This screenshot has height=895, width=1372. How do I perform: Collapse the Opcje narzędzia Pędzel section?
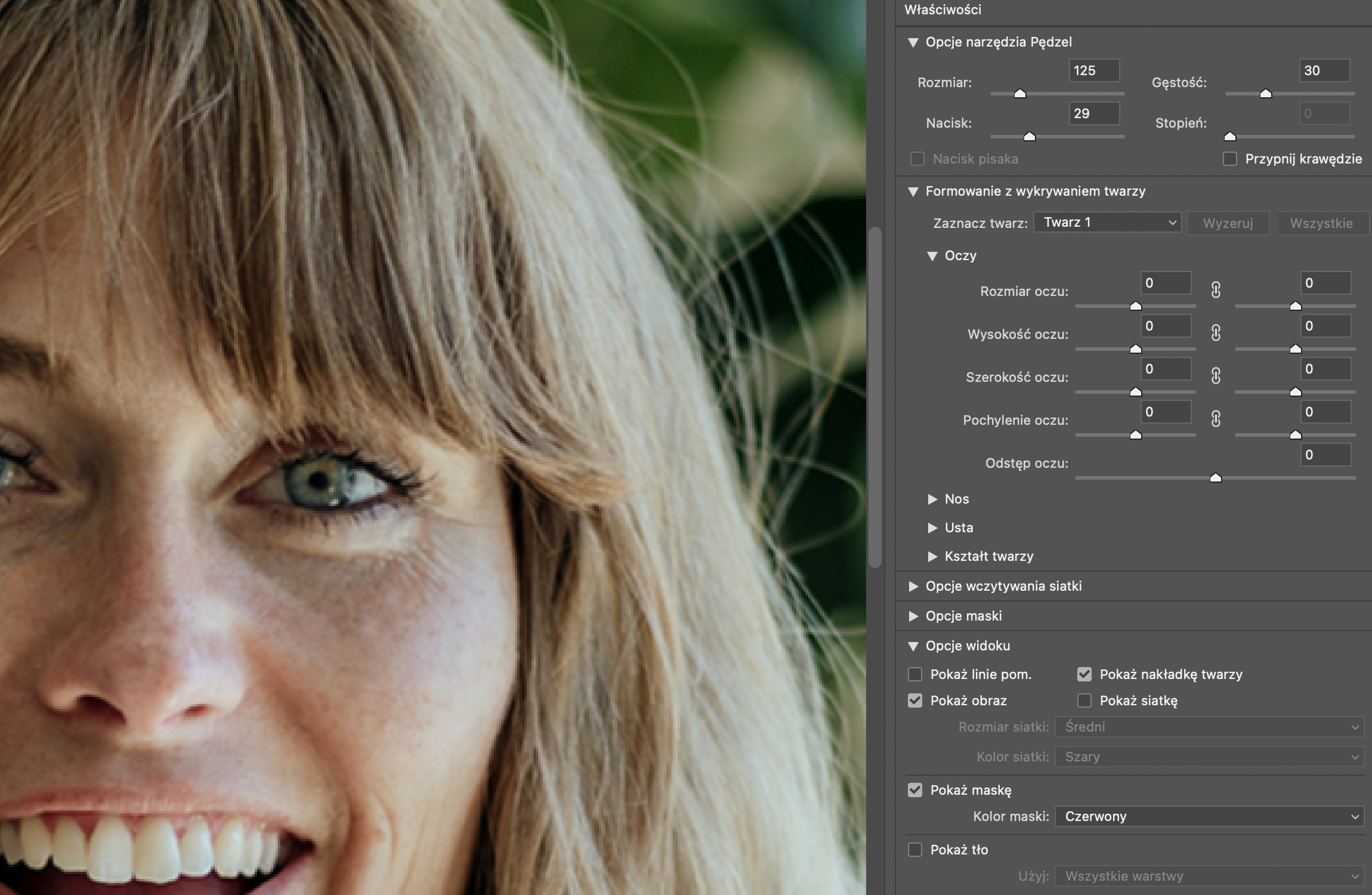(x=913, y=42)
